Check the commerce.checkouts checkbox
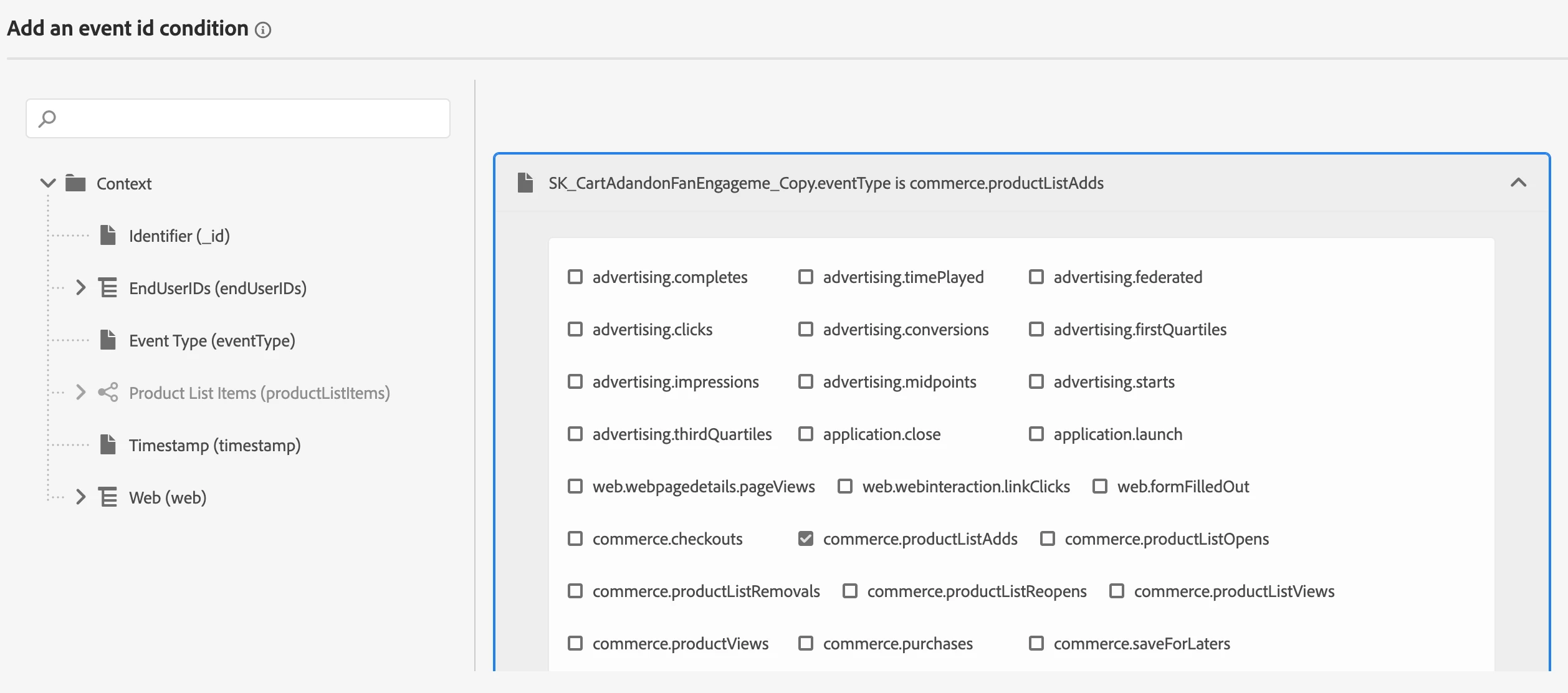The image size is (1568, 693). click(x=575, y=538)
